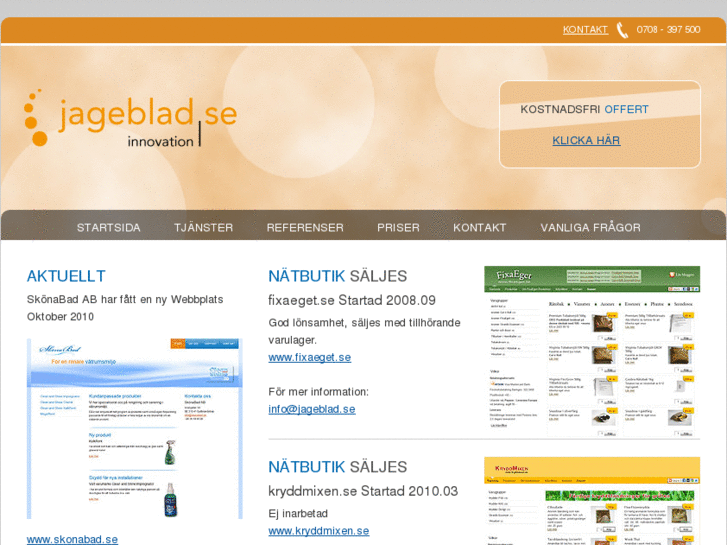727x545 pixels.
Task: Open KONTAKT in the grey navigation bar
Action: 479,228
